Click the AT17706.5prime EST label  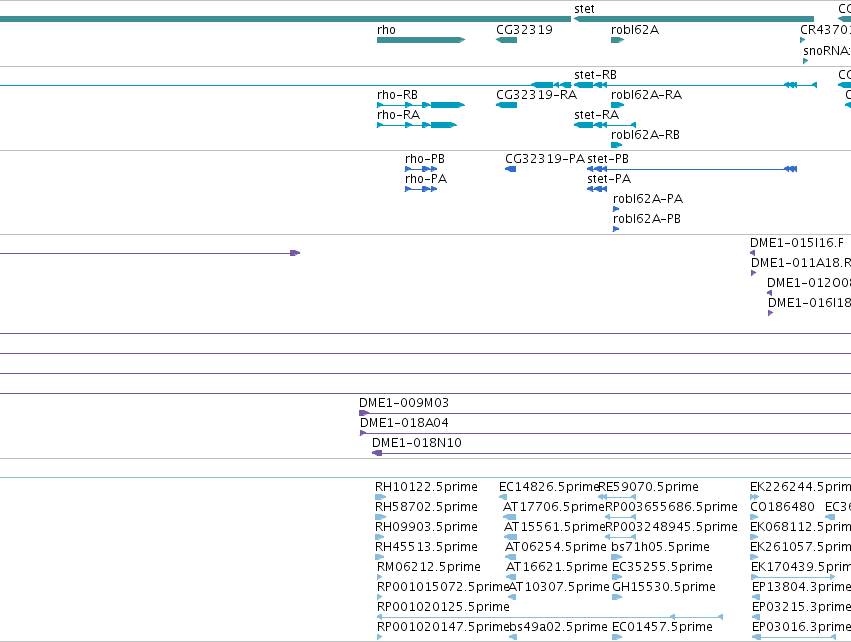pos(554,507)
